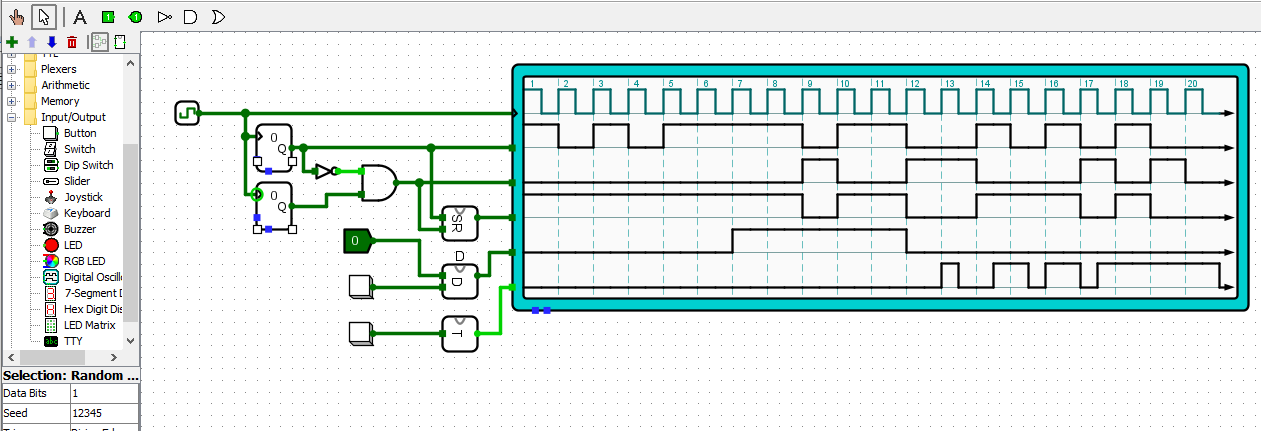
Task: Click the Memory folder label
Action: coord(60,101)
